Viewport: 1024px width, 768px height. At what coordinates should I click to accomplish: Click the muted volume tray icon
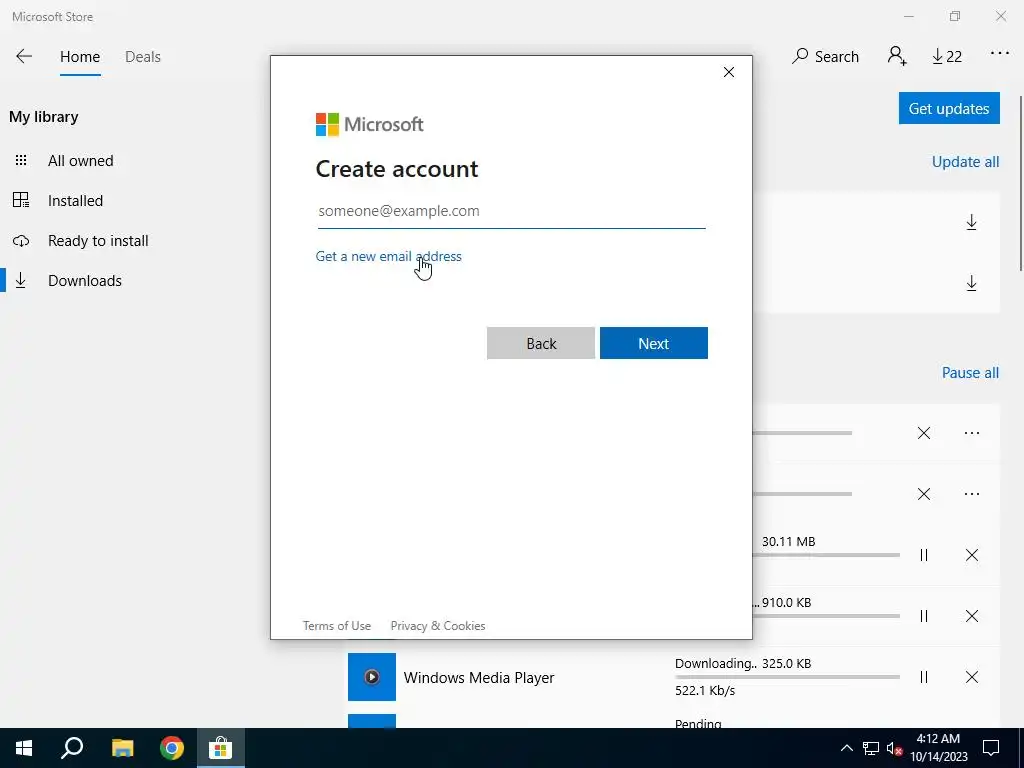tap(894, 748)
